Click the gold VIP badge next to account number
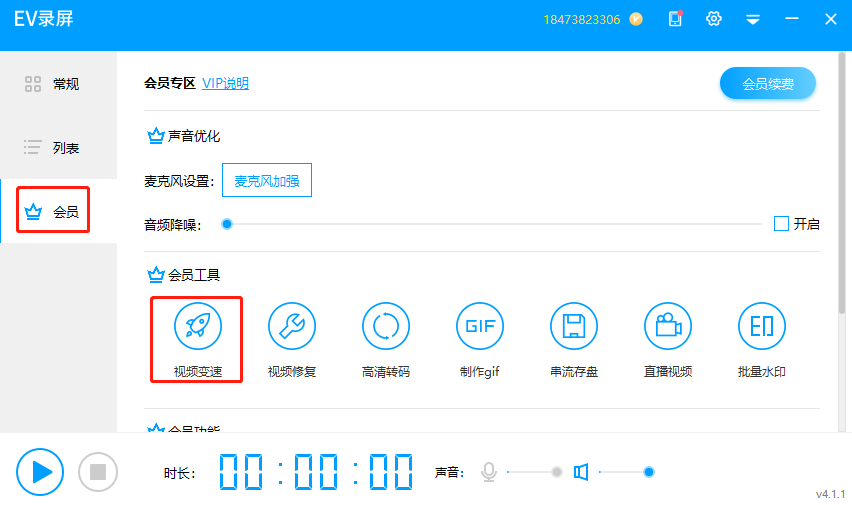852x505 pixels. point(636,20)
